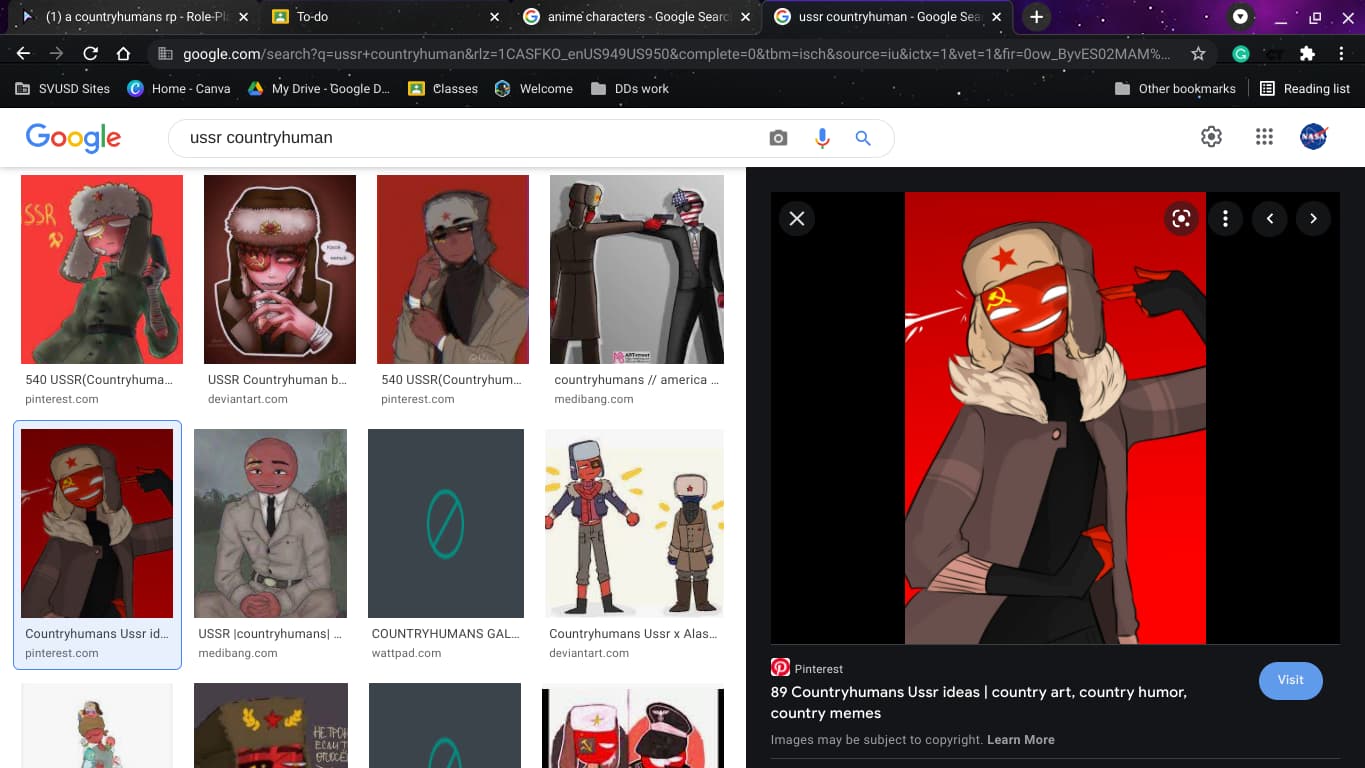Go to next image in preview
Screen dimensions: 1365x768
[1313, 219]
